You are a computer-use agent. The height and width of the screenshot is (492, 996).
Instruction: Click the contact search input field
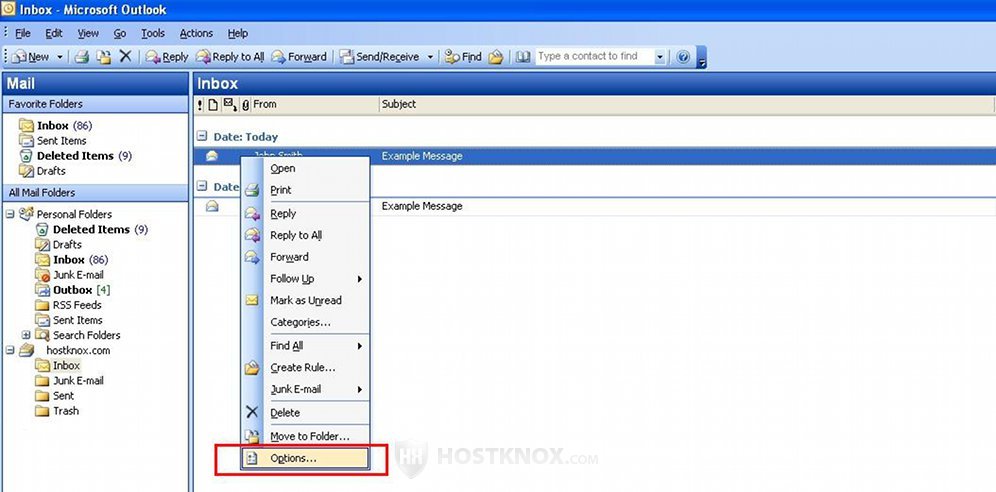tap(594, 57)
